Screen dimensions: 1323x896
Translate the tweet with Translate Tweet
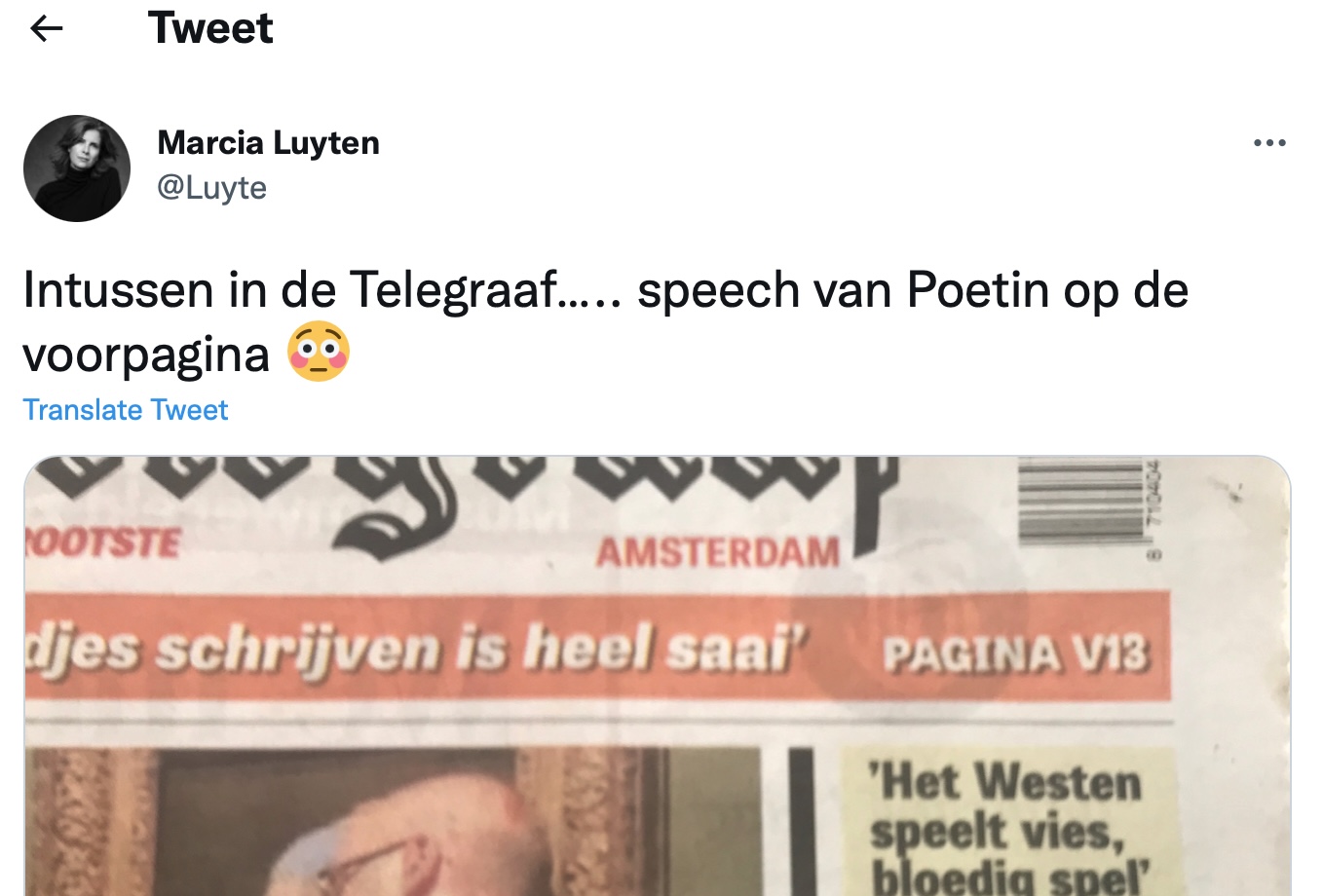click(125, 410)
